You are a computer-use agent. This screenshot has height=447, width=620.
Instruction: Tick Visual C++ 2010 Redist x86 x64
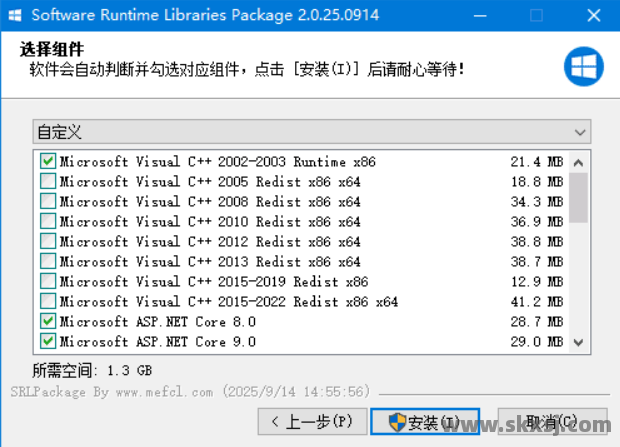pos(48,221)
